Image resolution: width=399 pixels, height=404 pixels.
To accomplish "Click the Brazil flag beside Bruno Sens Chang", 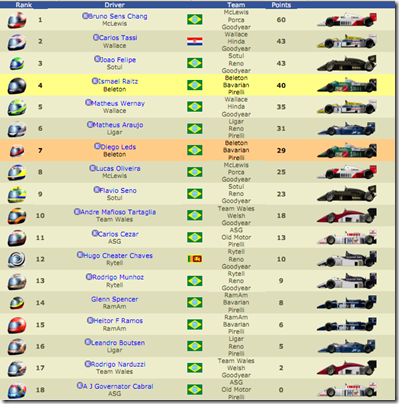I will pyautogui.click(x=195, y=20).
